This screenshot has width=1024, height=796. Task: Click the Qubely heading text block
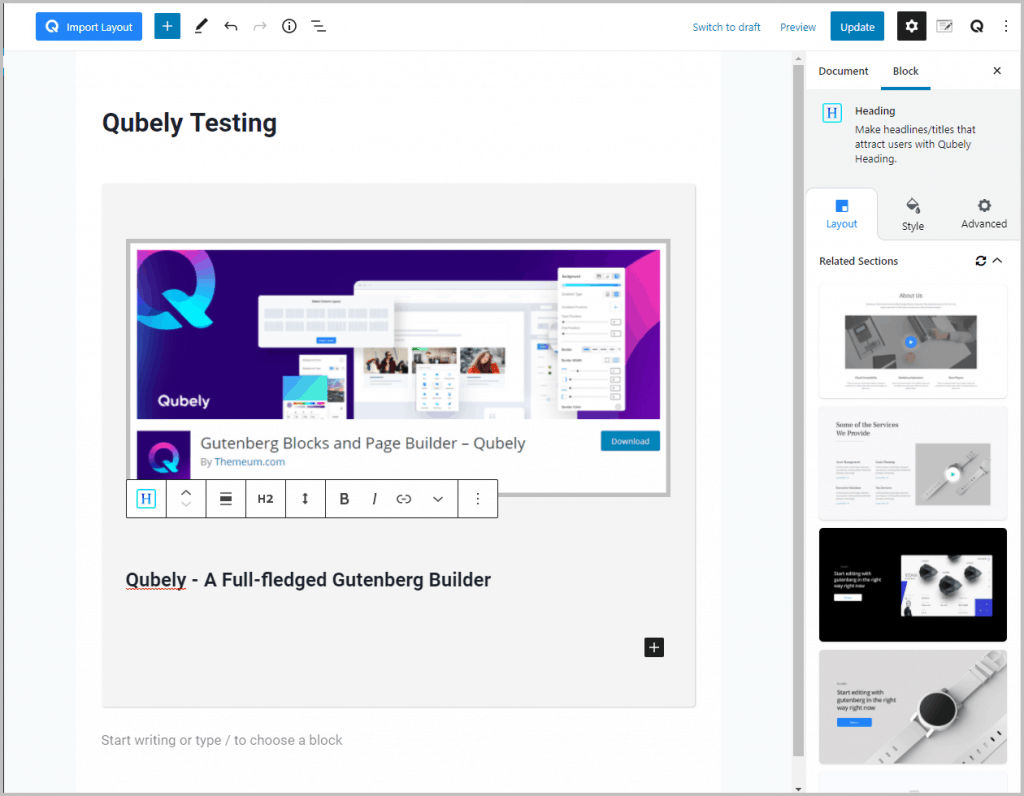308,580
